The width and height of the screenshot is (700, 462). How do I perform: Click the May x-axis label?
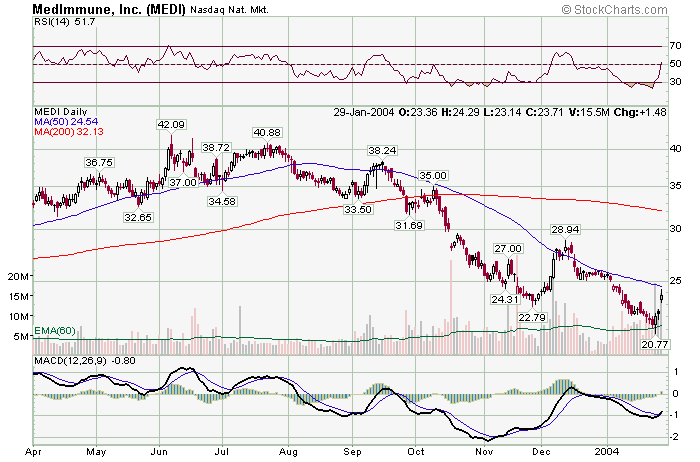click(96, 452)
